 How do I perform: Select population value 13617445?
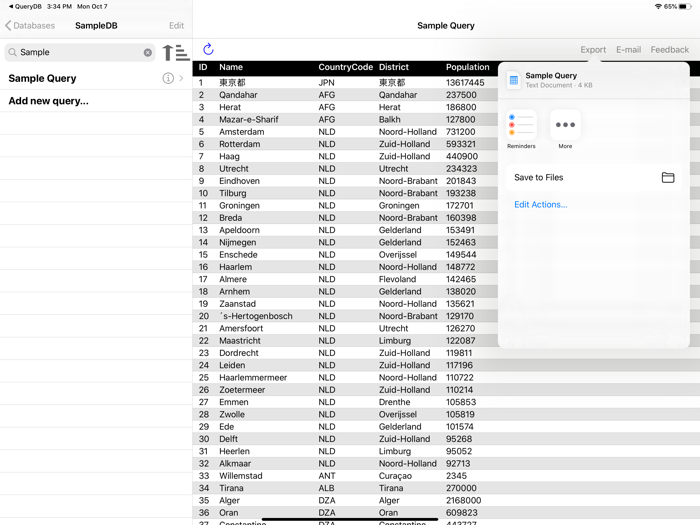tap(465, 83)
